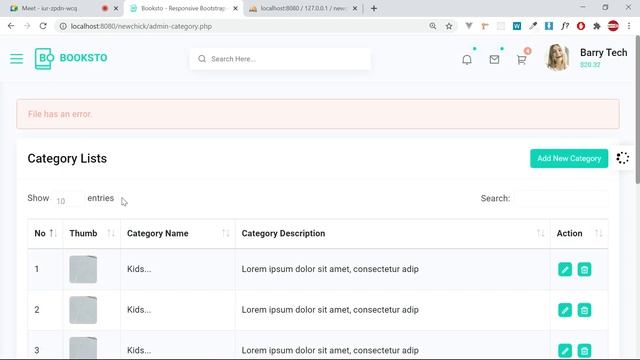Viewport: 640px width, 360px height.
Task: Focus the Search Here field
Action: (x=280, y=59)
